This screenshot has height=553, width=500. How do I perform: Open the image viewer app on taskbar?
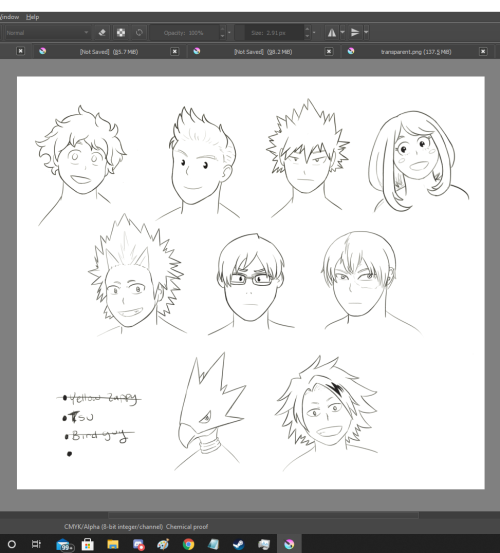pyautogui.click(x=264, y=544)
